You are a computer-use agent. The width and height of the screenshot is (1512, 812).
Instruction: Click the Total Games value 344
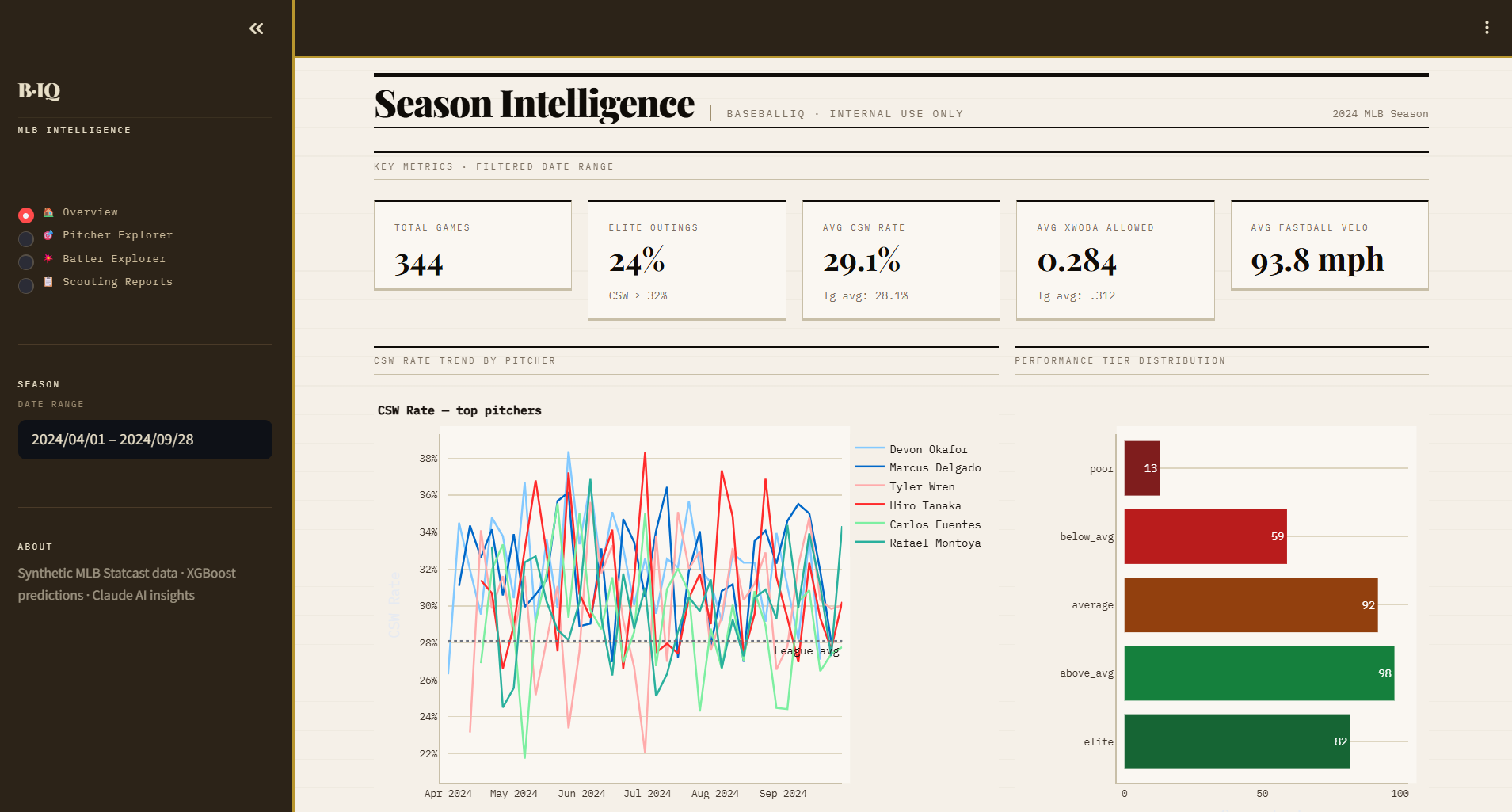coord(419,263)
